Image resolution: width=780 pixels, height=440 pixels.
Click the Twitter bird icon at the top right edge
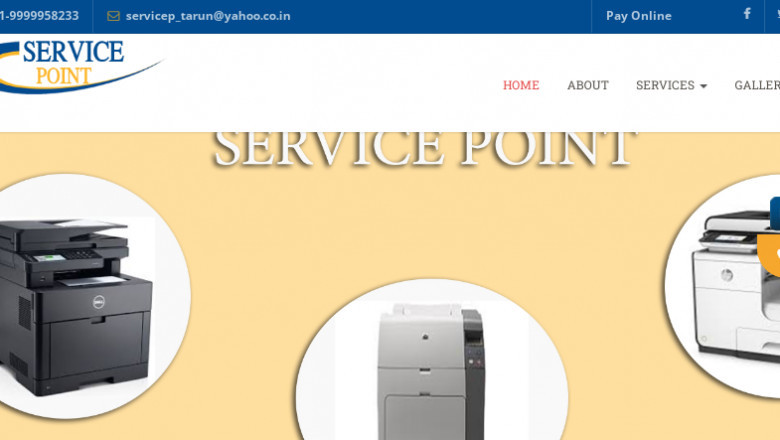pyautogui.click(x=778, y=14)
